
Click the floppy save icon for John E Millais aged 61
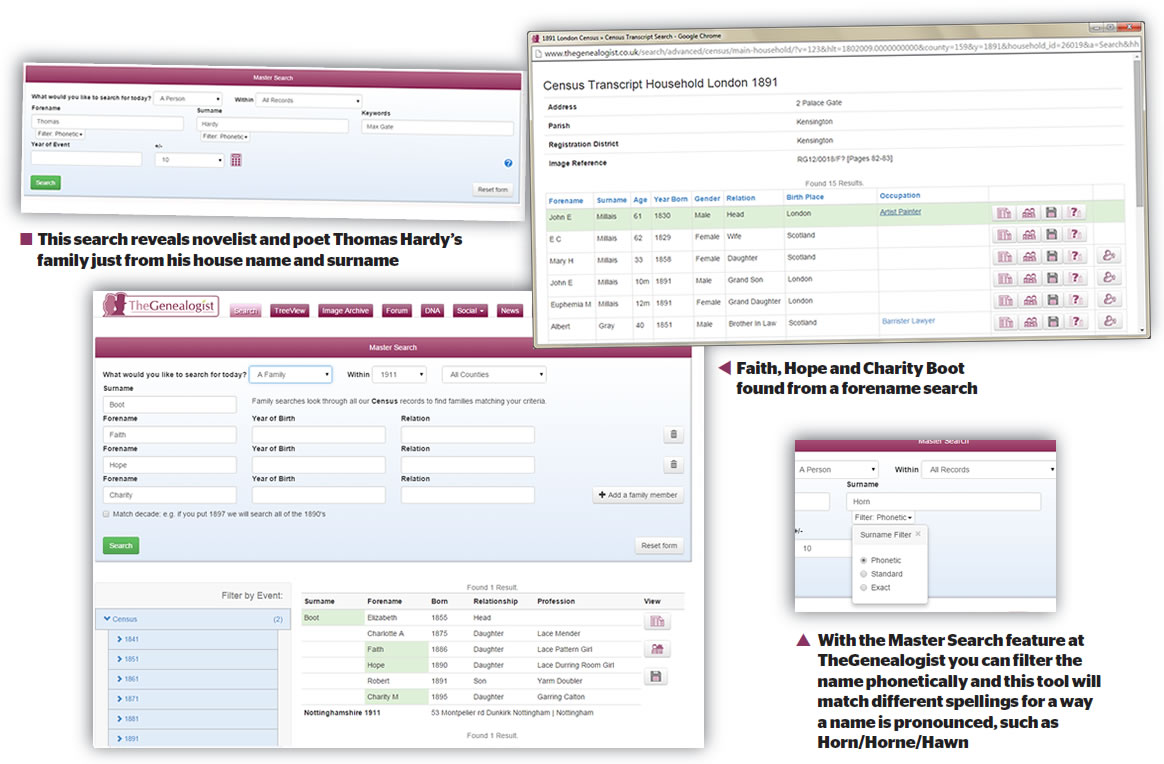1051,213
